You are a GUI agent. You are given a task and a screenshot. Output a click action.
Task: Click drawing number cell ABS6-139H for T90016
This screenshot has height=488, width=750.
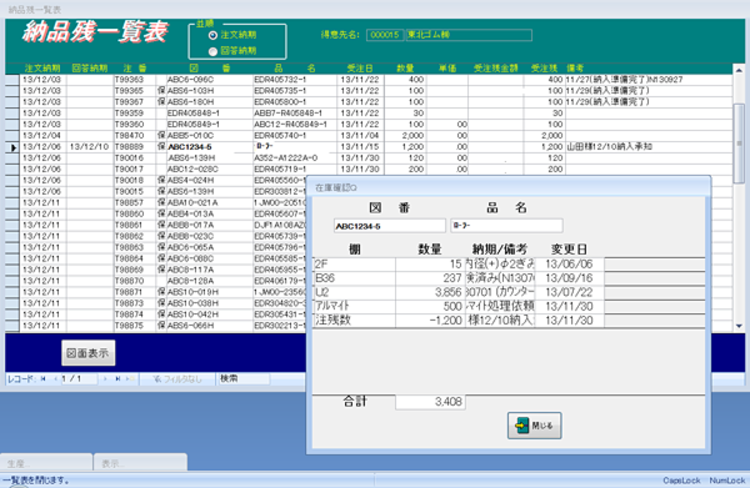point(209,158)
